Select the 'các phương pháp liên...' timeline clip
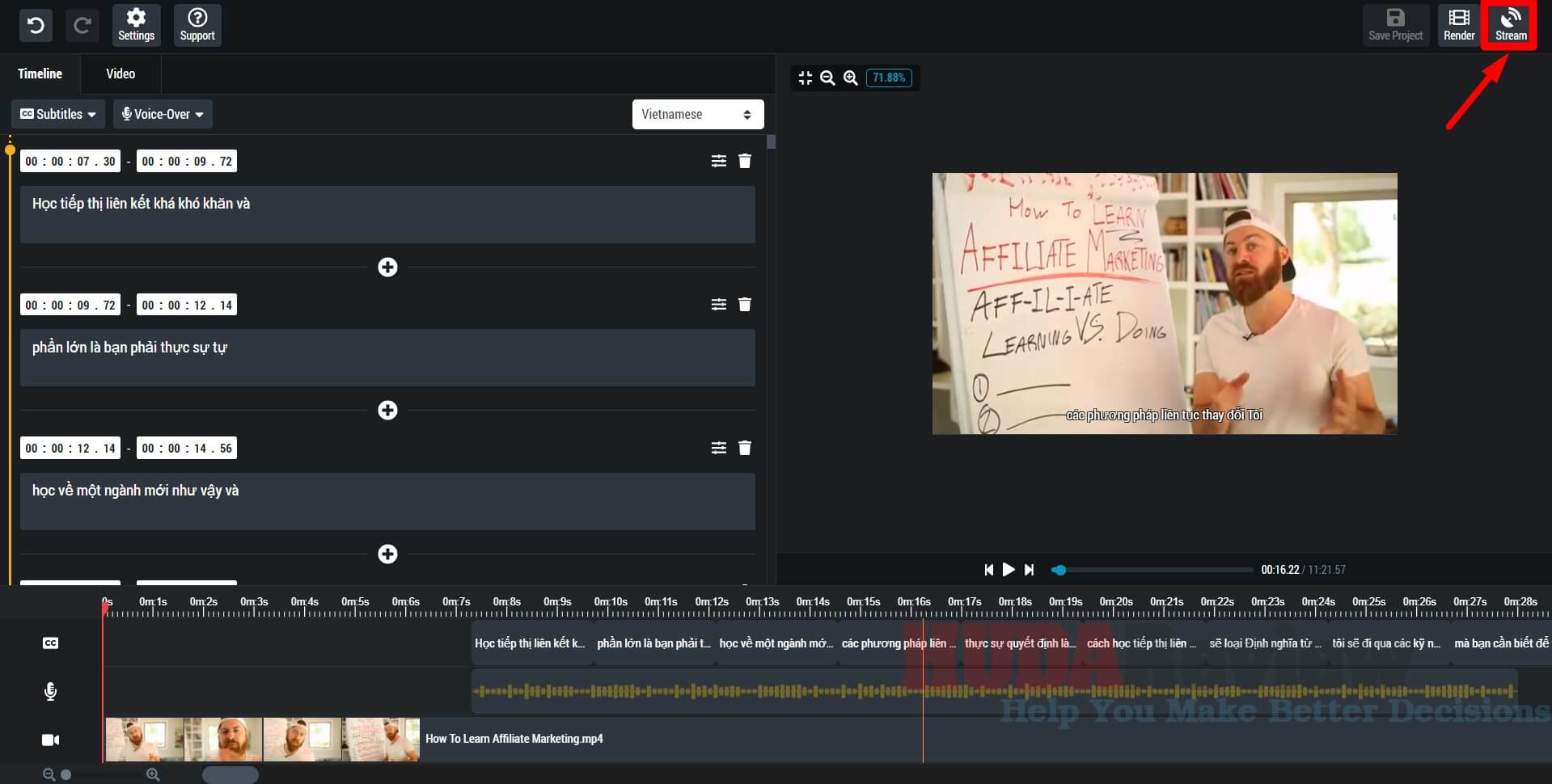This screenshot has height=784, width=1552. [x=899, y=643]
